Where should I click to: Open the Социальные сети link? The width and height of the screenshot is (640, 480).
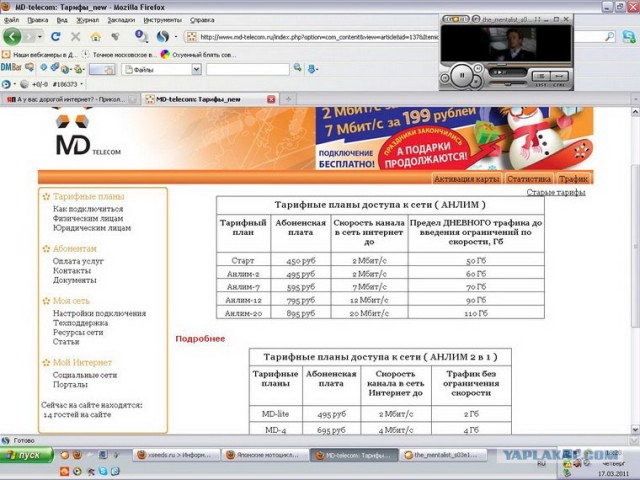click(85, 375)
